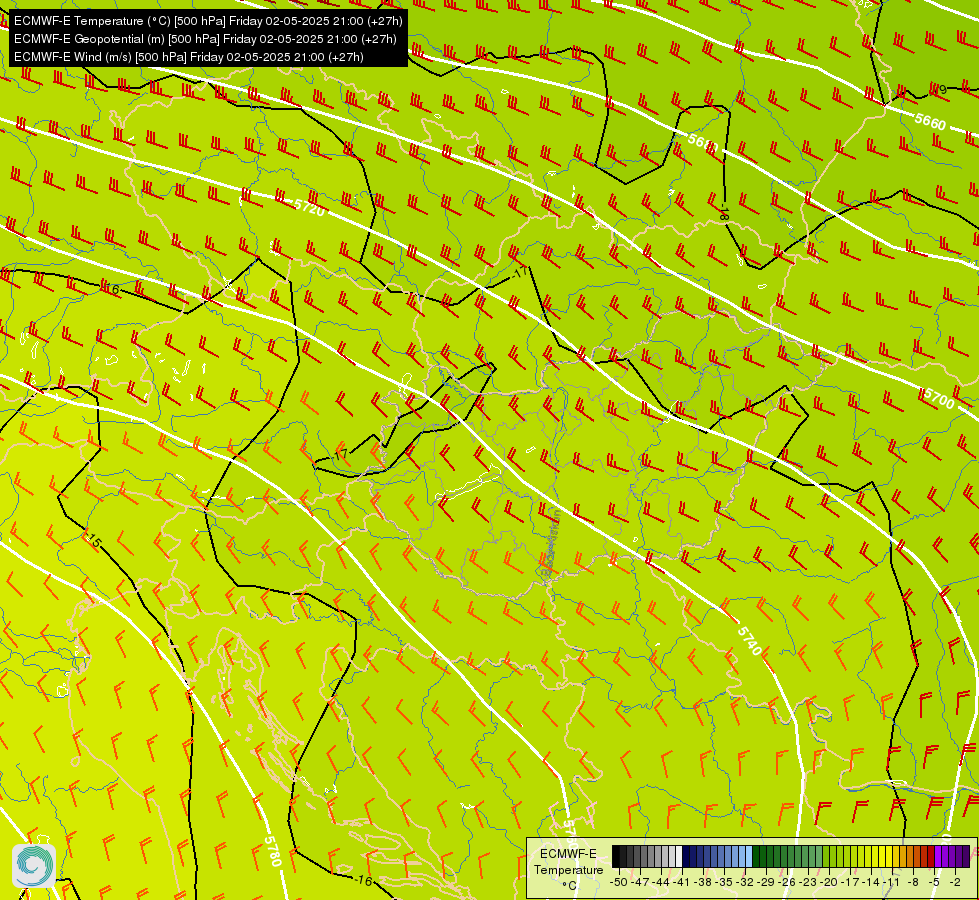
Task: Click the -32 tick label in legend
Action: (x=745, y=882)
